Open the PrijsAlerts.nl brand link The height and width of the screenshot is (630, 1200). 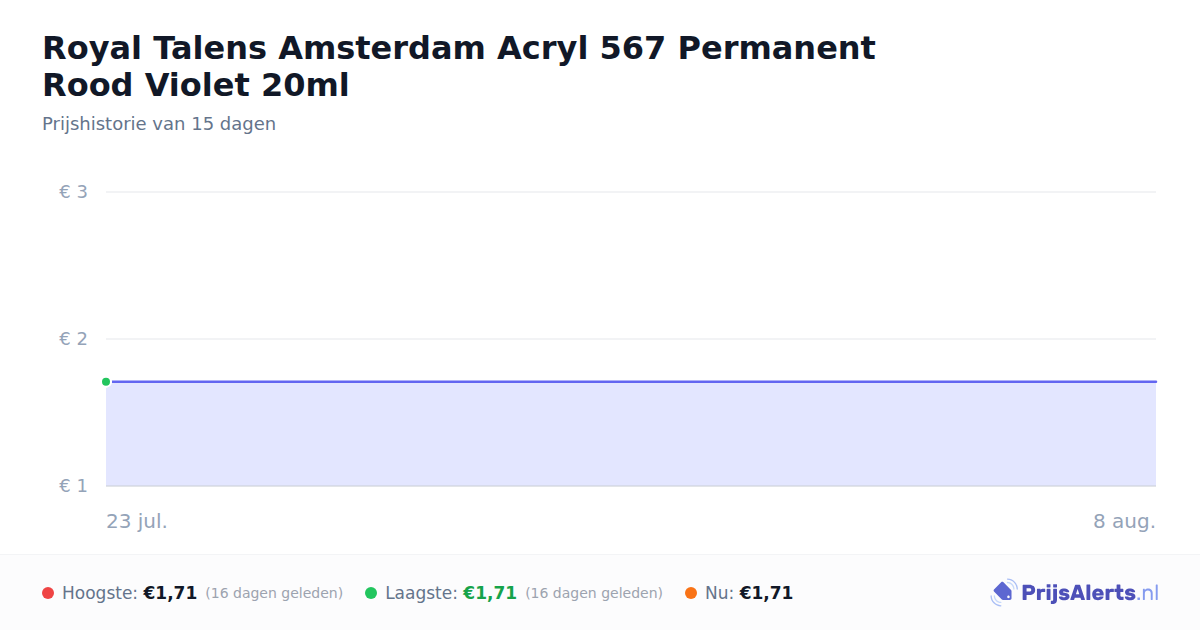(1090, 593)
